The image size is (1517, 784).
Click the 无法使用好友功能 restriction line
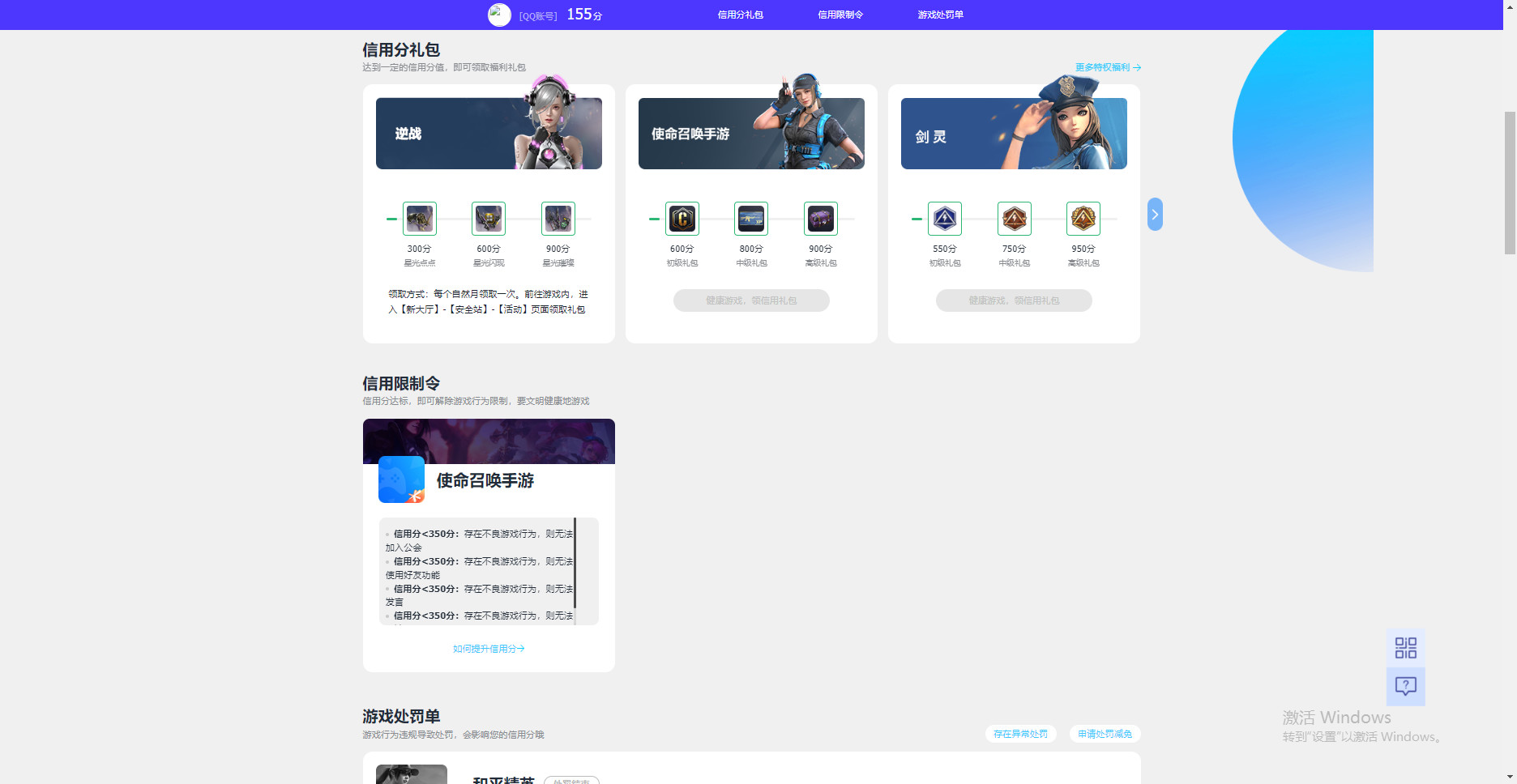point(479,568)
